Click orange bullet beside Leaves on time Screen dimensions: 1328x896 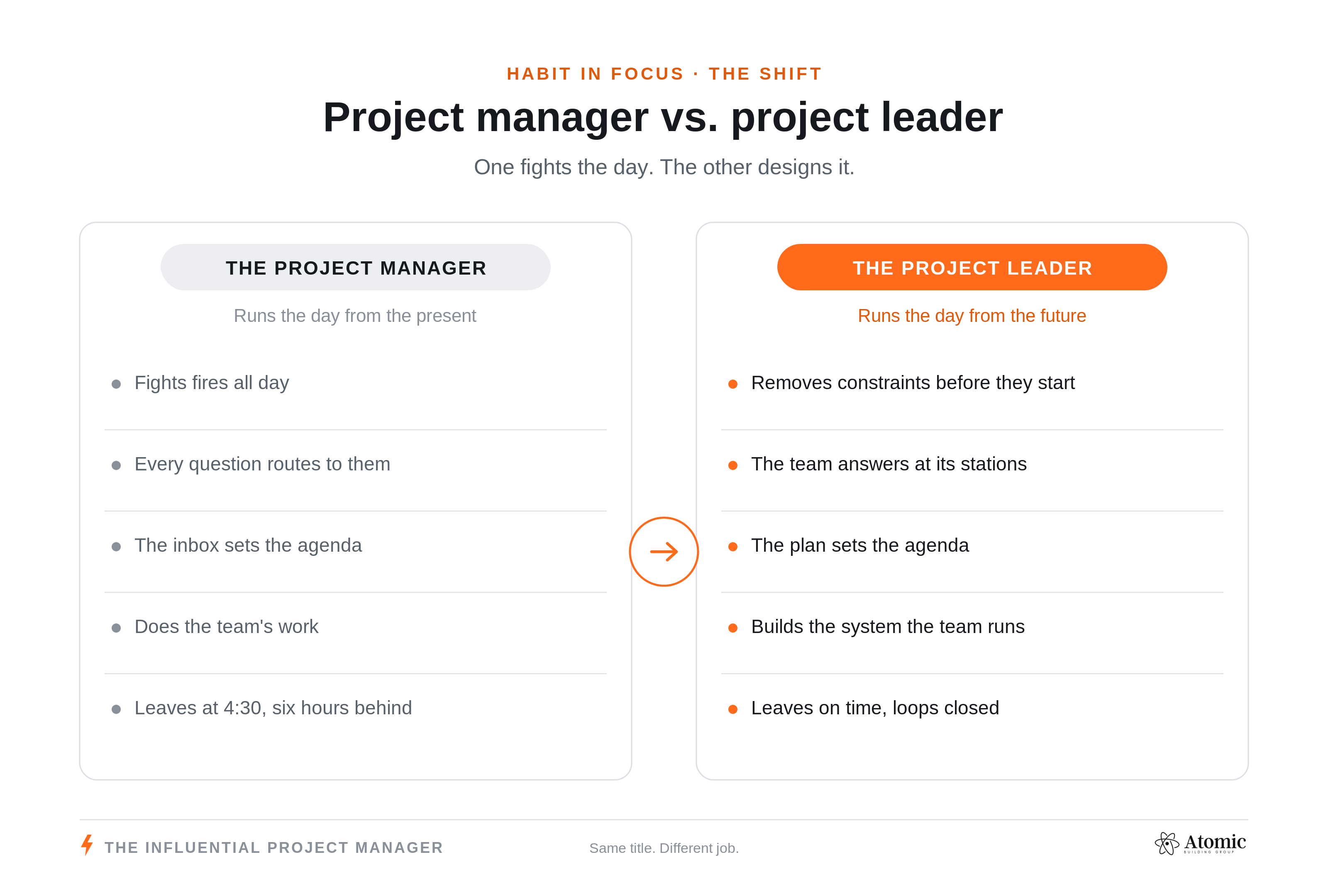click(732, 709)
